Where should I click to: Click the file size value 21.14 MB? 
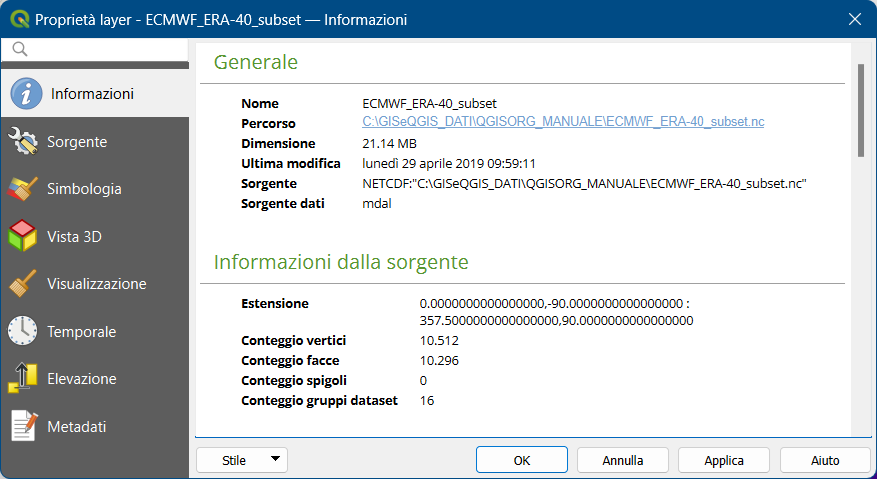[x=389, y=144]
